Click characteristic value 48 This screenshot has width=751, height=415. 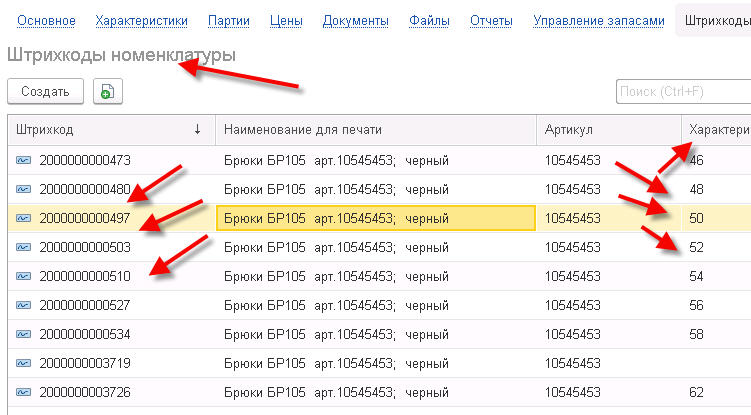696,189
